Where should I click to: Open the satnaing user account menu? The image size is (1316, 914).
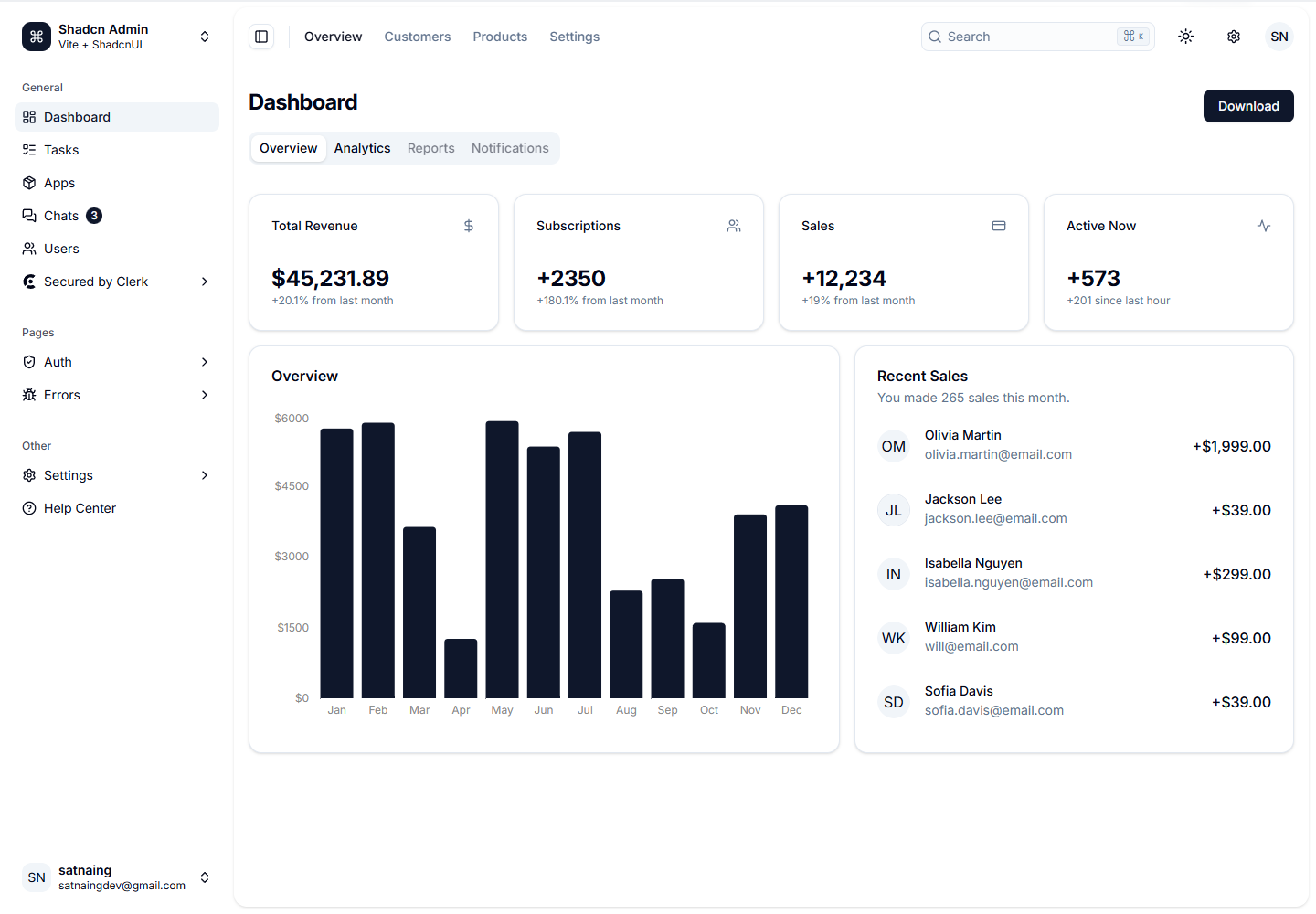click(117, 877)
